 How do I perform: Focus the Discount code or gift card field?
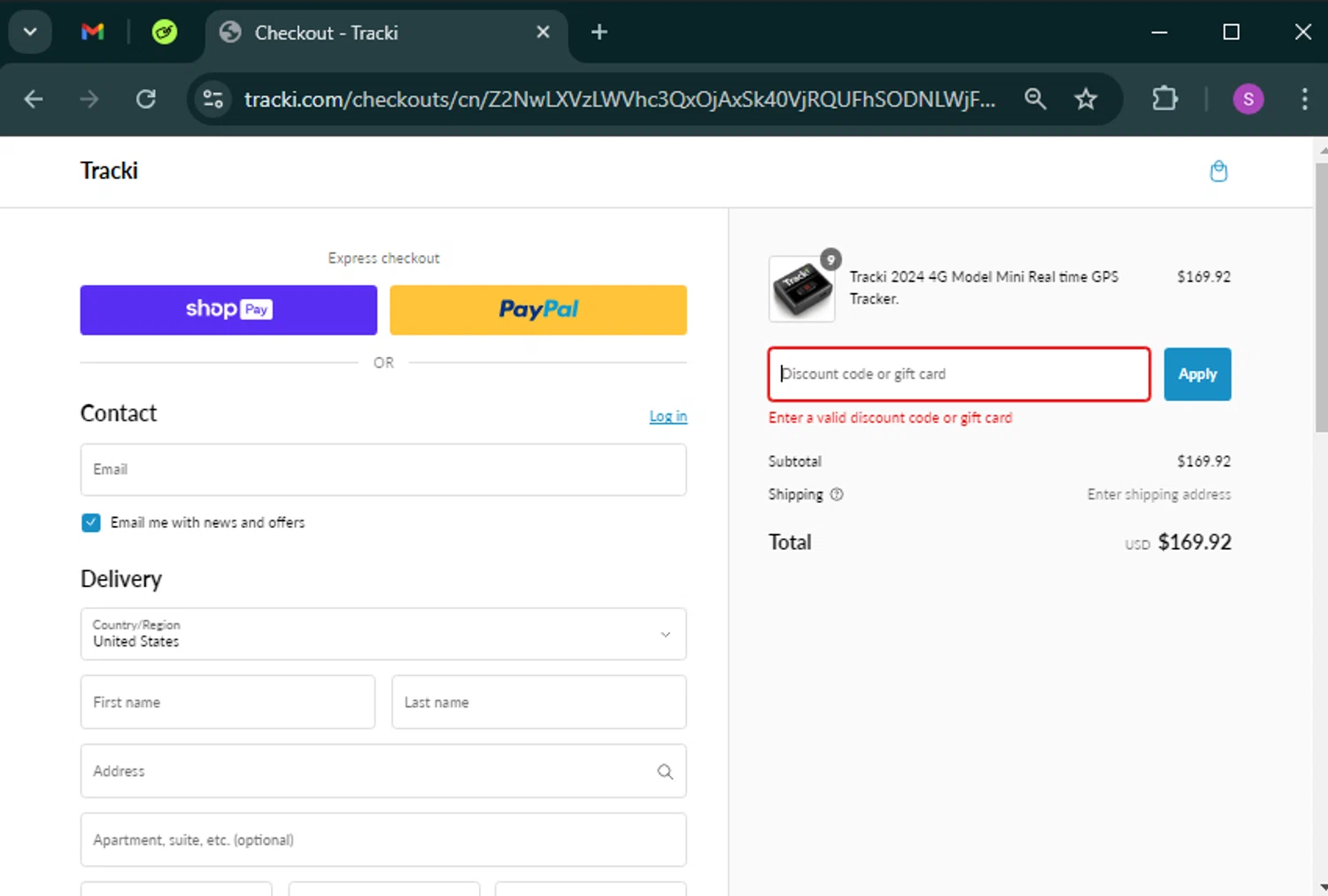point(960,375)
